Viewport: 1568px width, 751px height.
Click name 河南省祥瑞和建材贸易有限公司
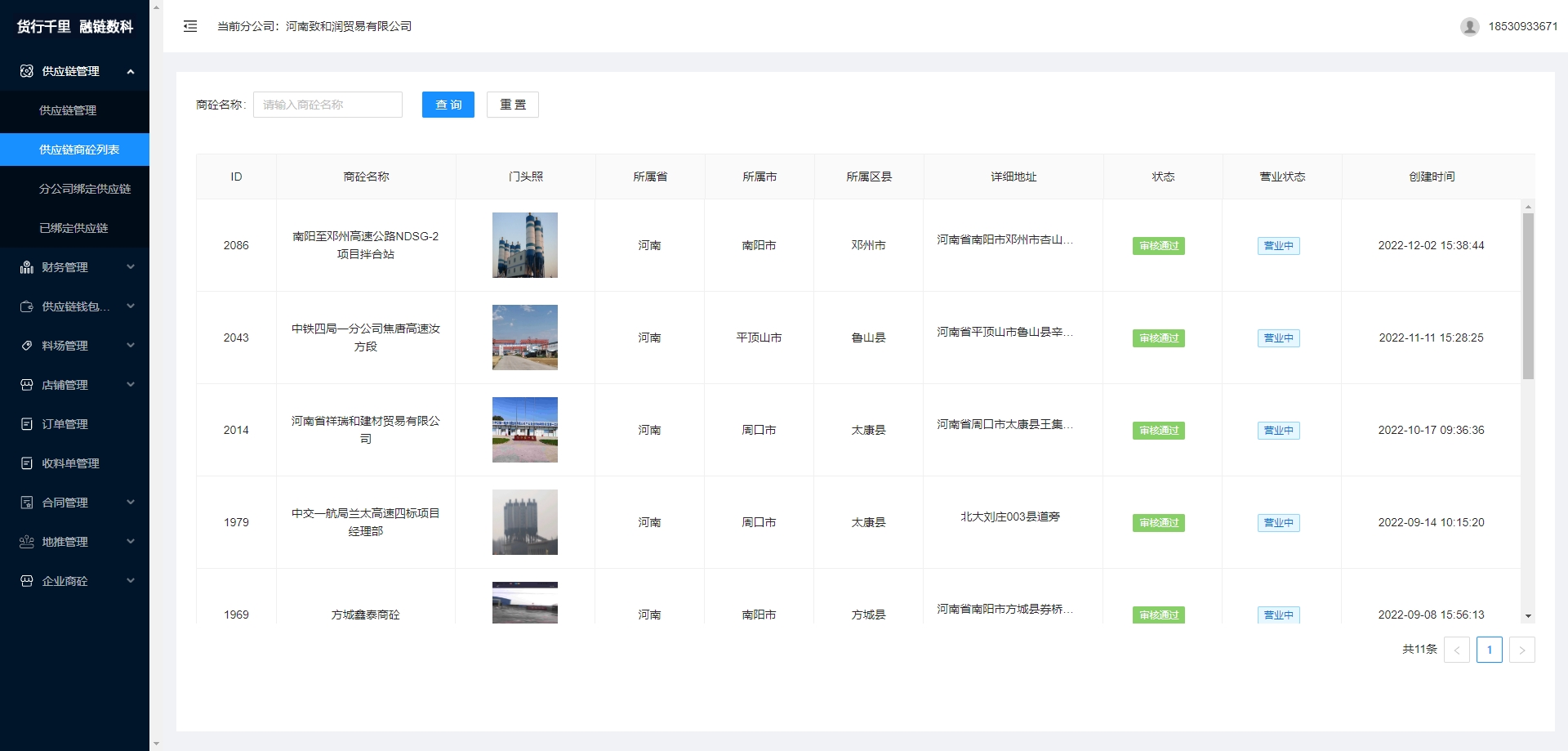[x=366, y=430]
